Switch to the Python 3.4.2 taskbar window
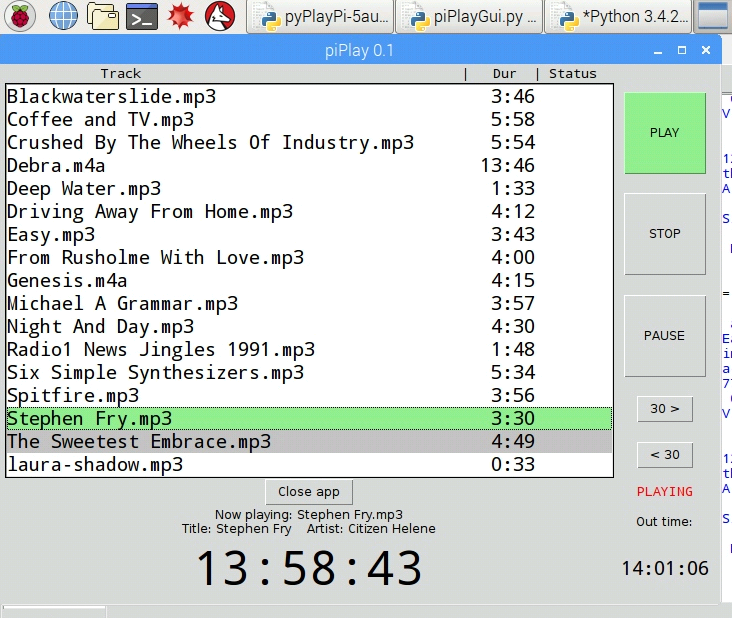The width and height of the screenshot is (732, 618). (619, 16)
